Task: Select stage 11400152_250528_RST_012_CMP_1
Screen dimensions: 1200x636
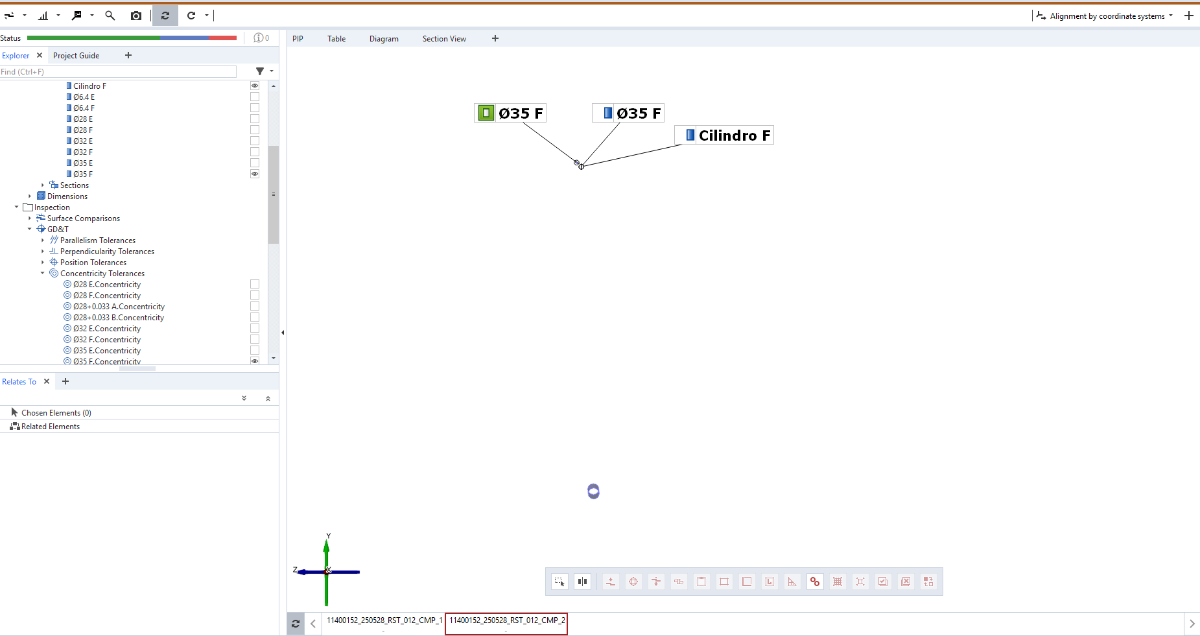Action: coord(383,621)
